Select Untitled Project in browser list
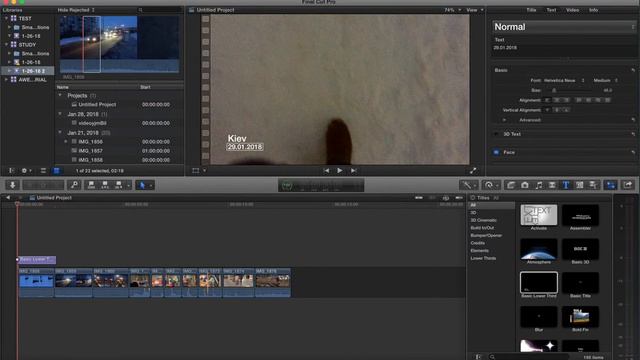 (x=97, y=104)
